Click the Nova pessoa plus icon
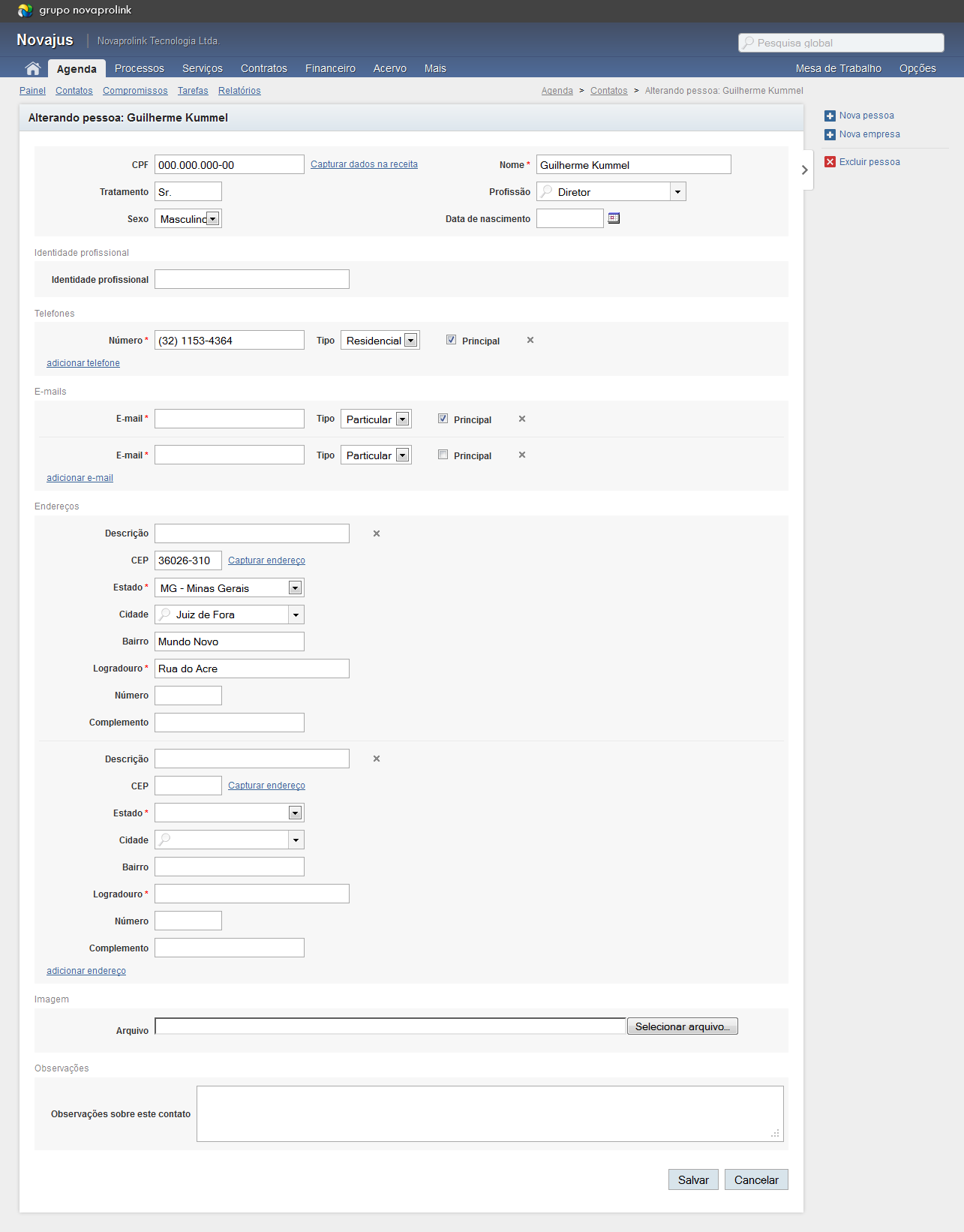Image resolution: width=964 pixels, height=1232 pixels. coord(830,116)
